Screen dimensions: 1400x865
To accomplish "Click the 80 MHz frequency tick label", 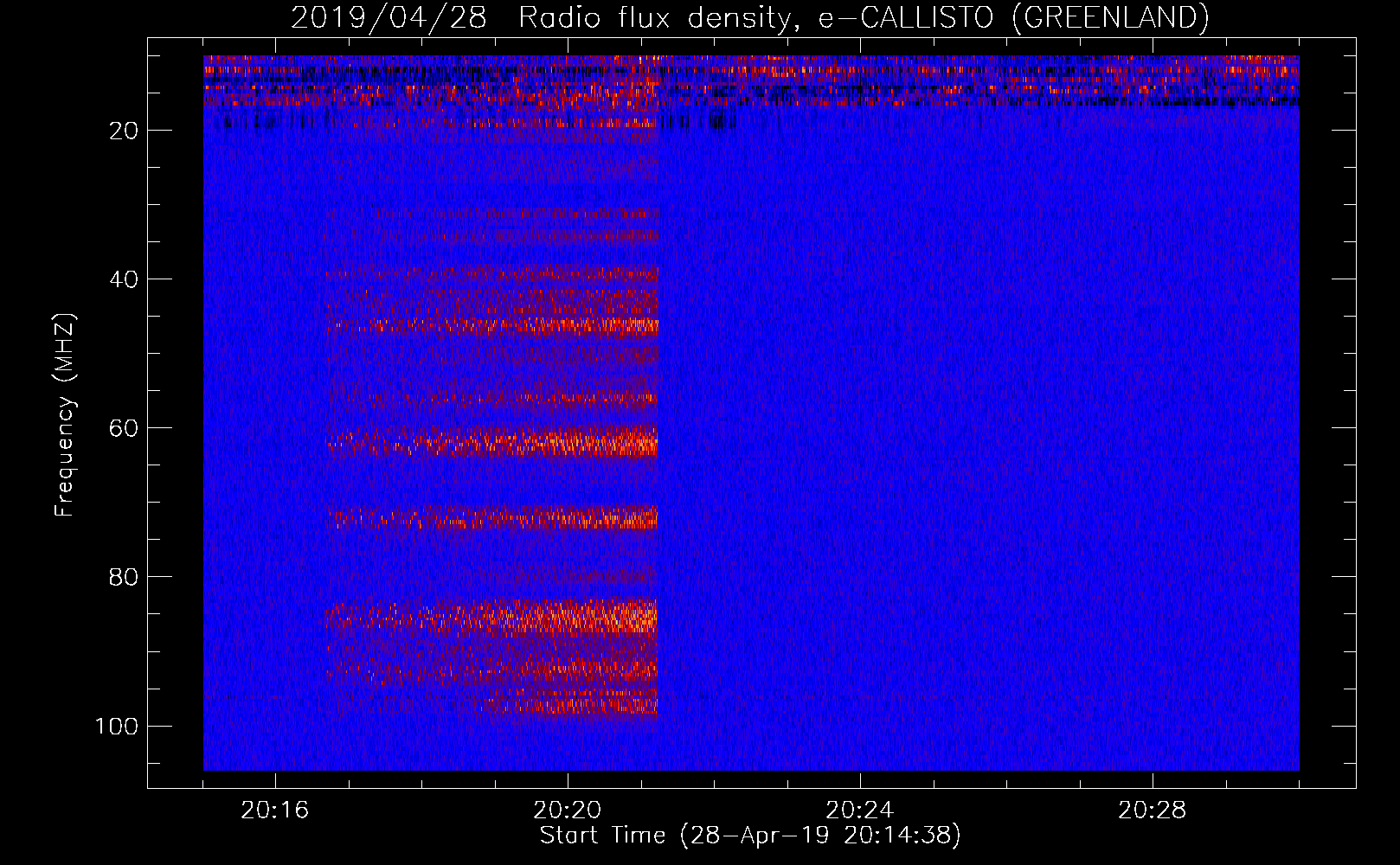I will (124, 577).
